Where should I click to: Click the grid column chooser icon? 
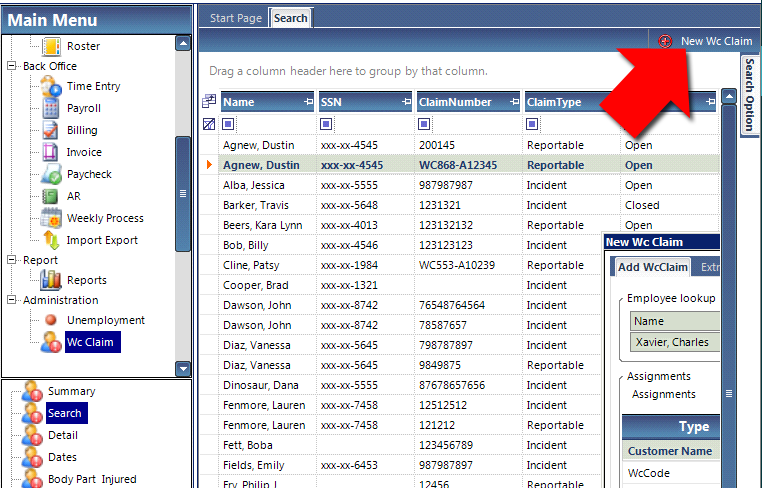click(x=209, y=101)
